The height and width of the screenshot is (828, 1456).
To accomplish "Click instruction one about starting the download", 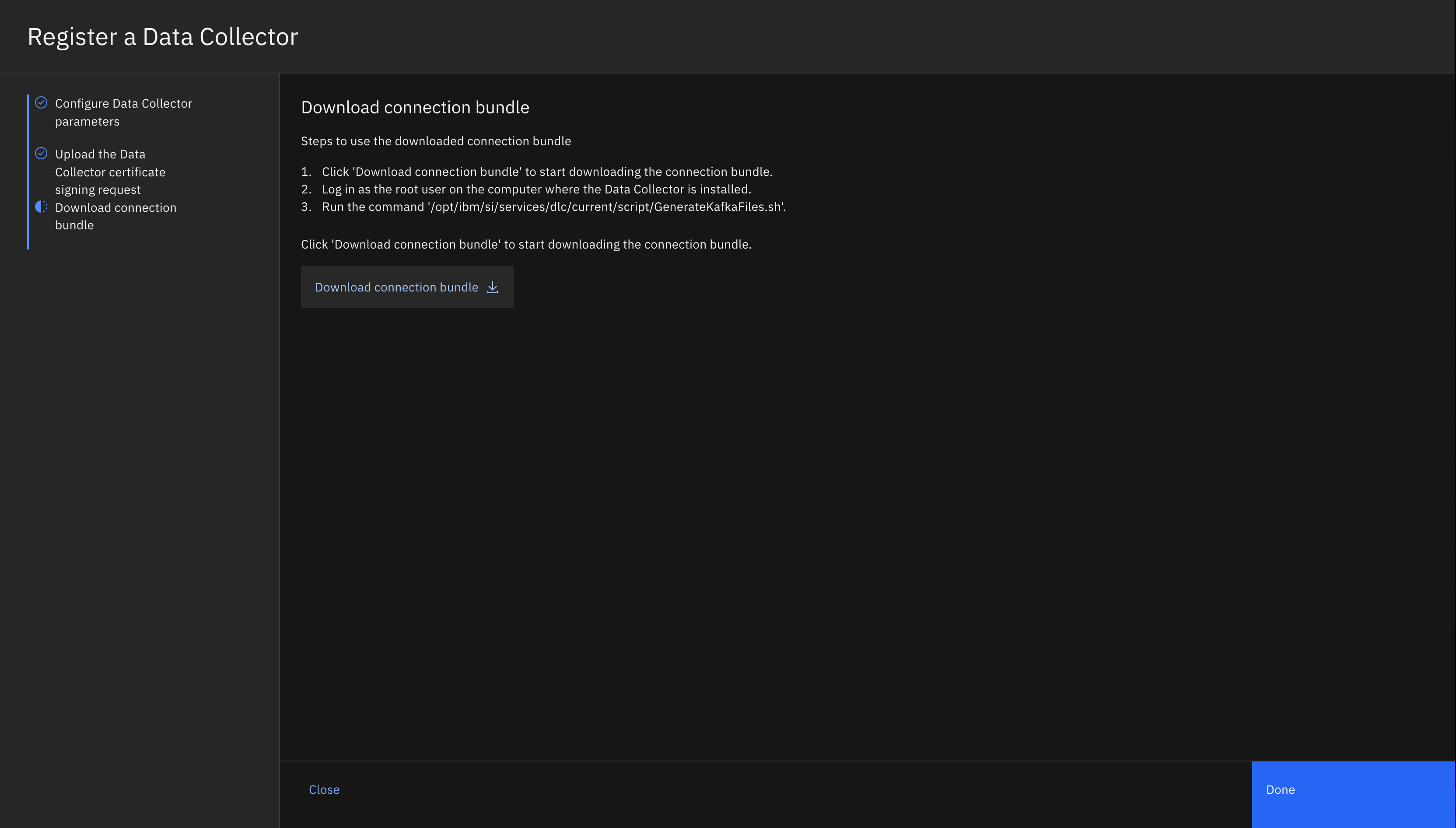I will 546,172.
